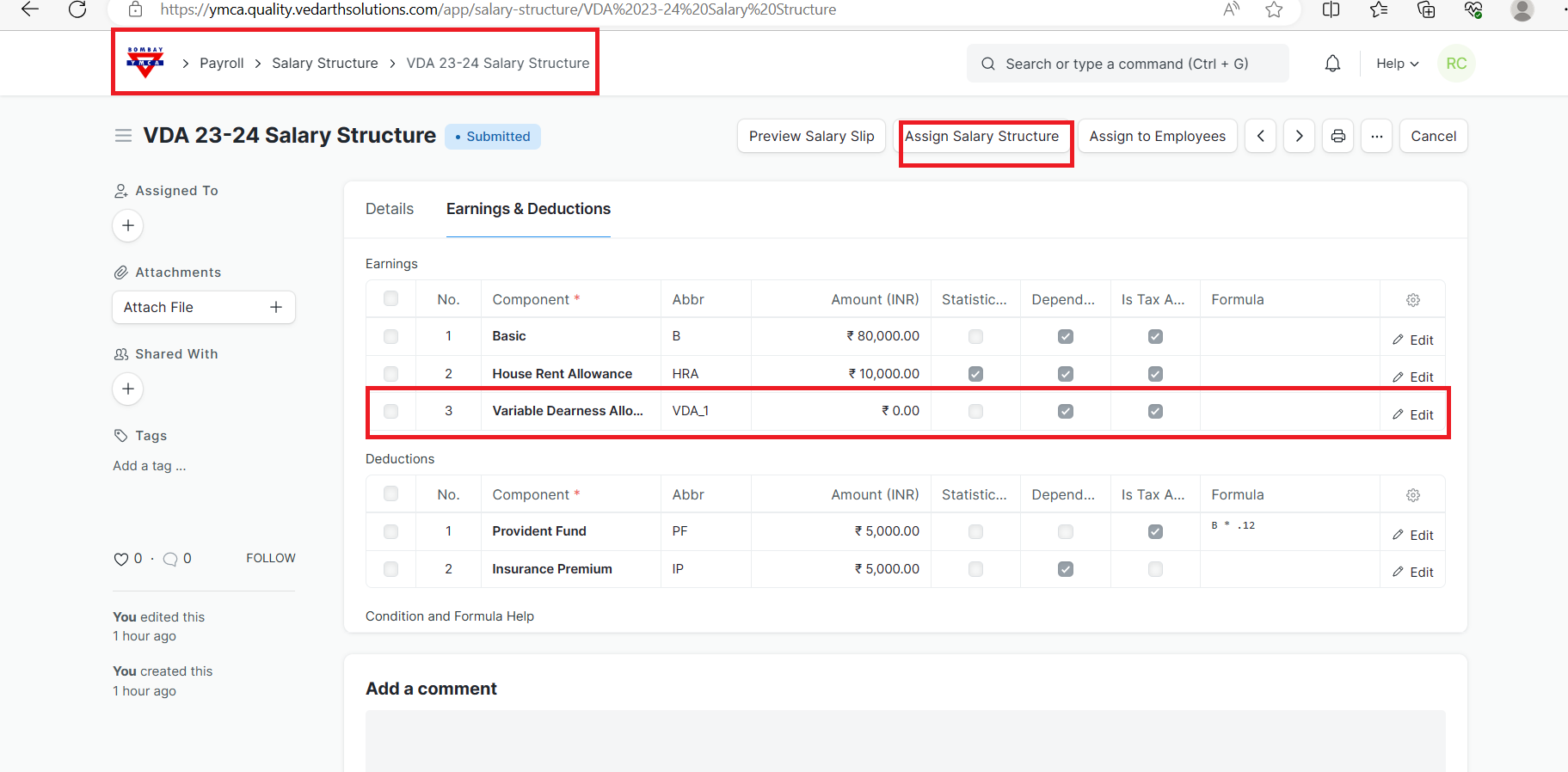Screen dimensions: 1568x772
Task: Focus the search or command bar
Action: pyautogui.click(x=1127, y=64)
